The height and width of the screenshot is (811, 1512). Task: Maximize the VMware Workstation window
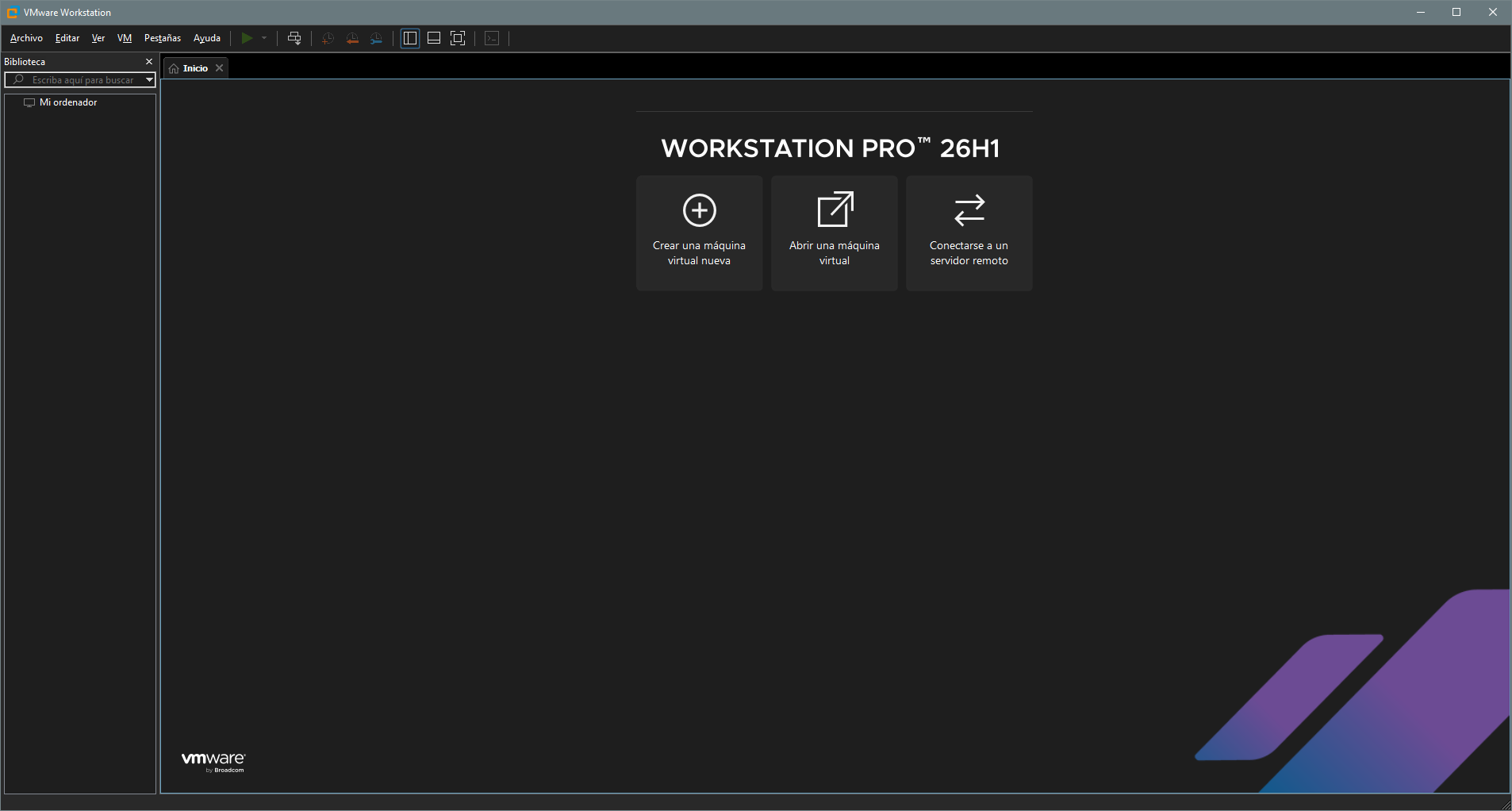(1456, 13)
